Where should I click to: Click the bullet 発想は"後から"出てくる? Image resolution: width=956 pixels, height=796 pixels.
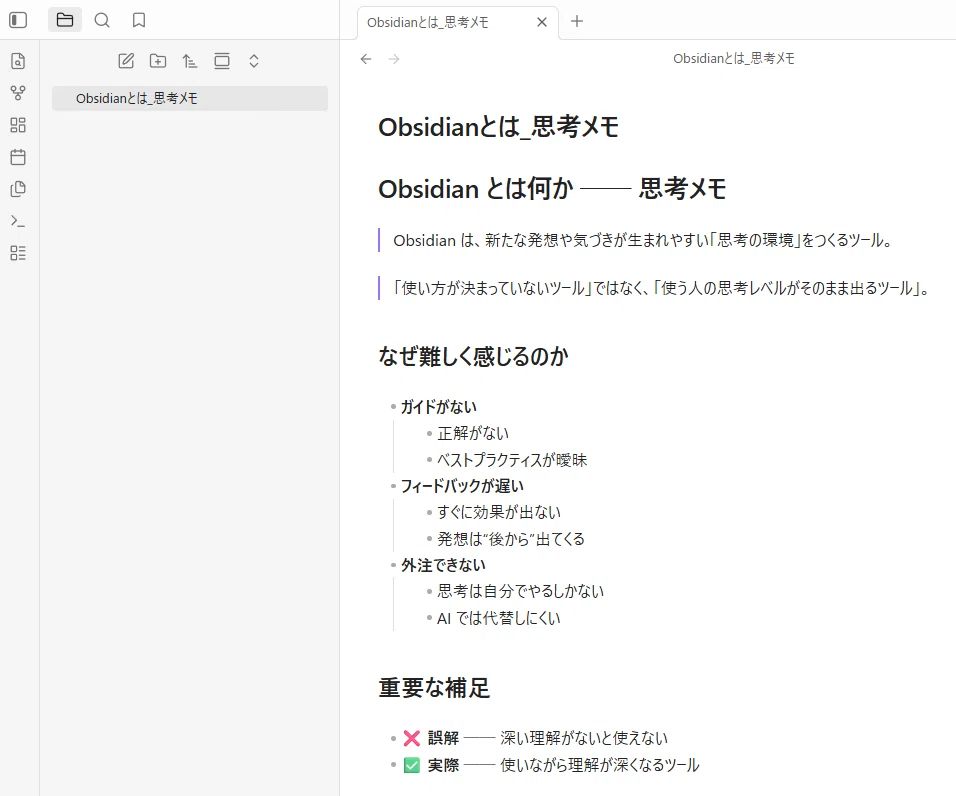(x=511, y=539)
